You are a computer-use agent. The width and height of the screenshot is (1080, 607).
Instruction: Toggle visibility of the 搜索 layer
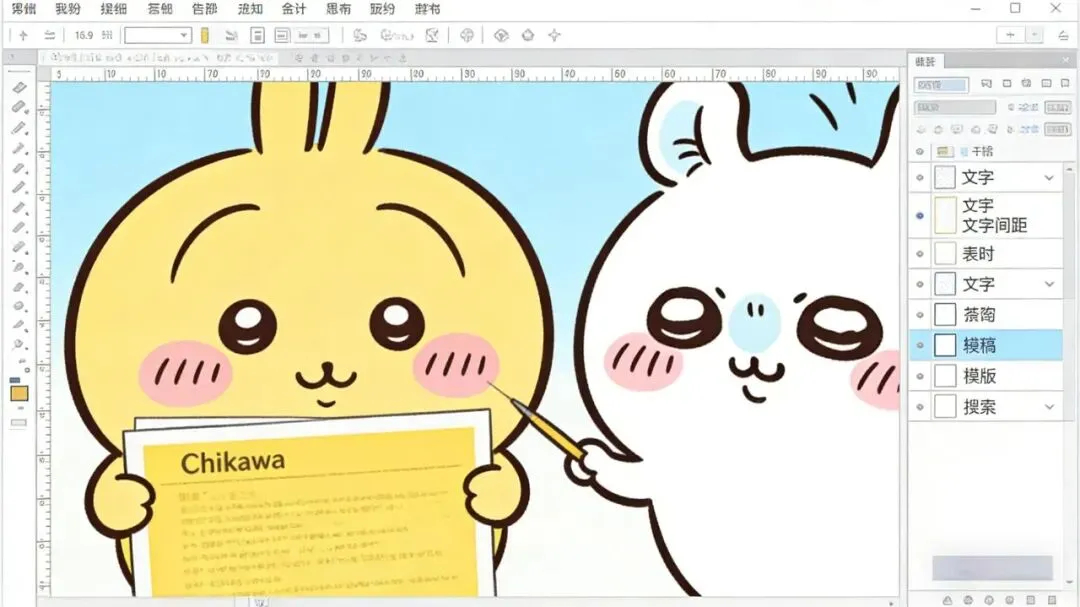click(920, 407)
